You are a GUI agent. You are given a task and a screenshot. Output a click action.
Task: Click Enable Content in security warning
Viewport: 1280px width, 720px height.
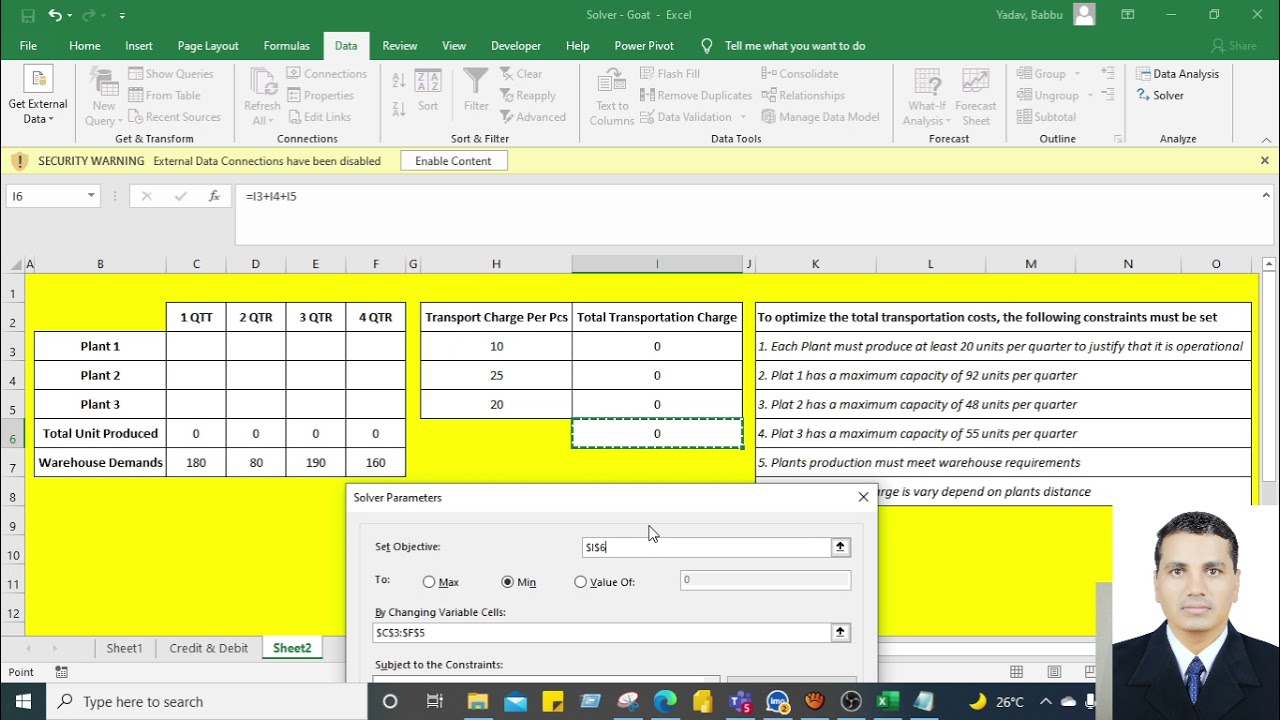(453, 161)
